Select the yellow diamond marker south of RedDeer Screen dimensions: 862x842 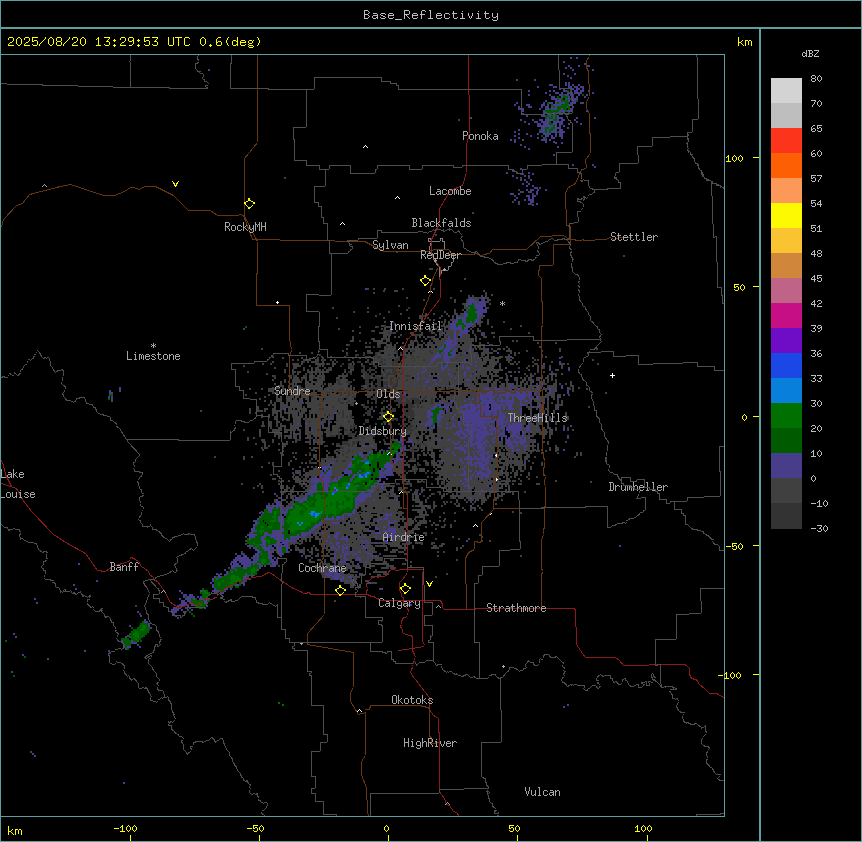(426, 281)
